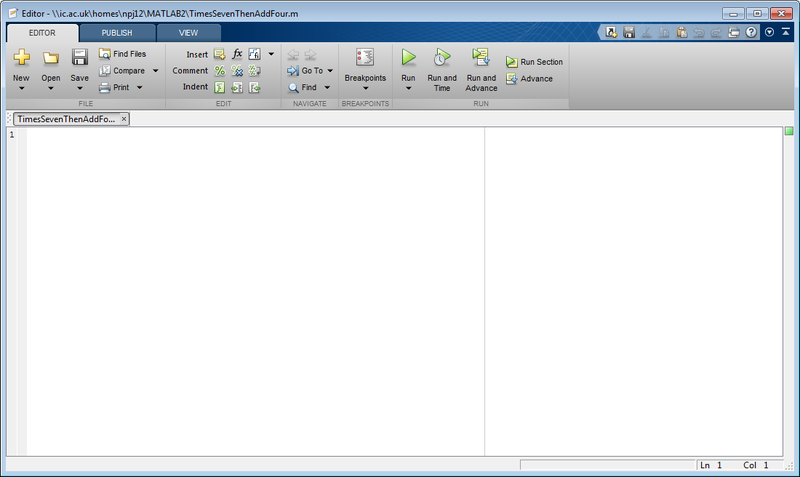Screen dimensions: 800x477
Task: Click the Run and Advance icon
Action: (x=481, y=57)
